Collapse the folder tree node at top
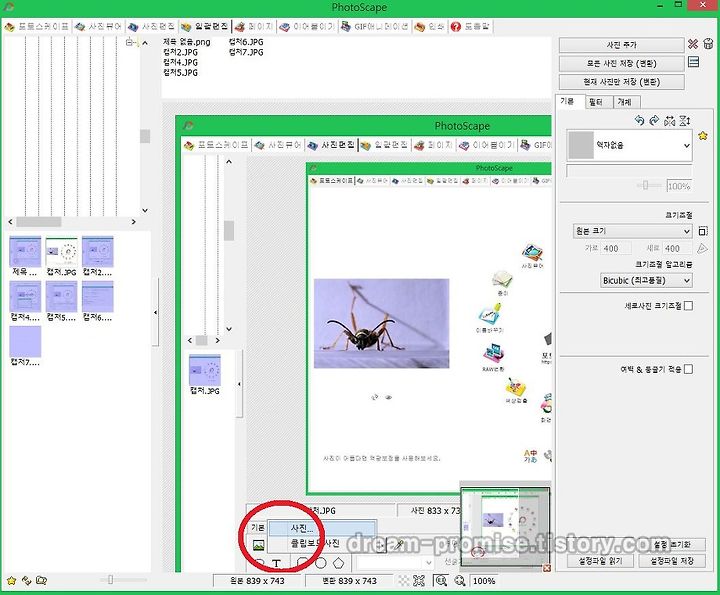The width and height of the screenshot is (720, 595). (x=130, y=42)
